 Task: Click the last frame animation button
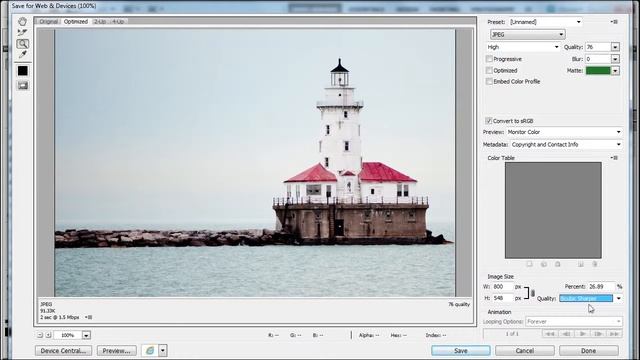614,334
